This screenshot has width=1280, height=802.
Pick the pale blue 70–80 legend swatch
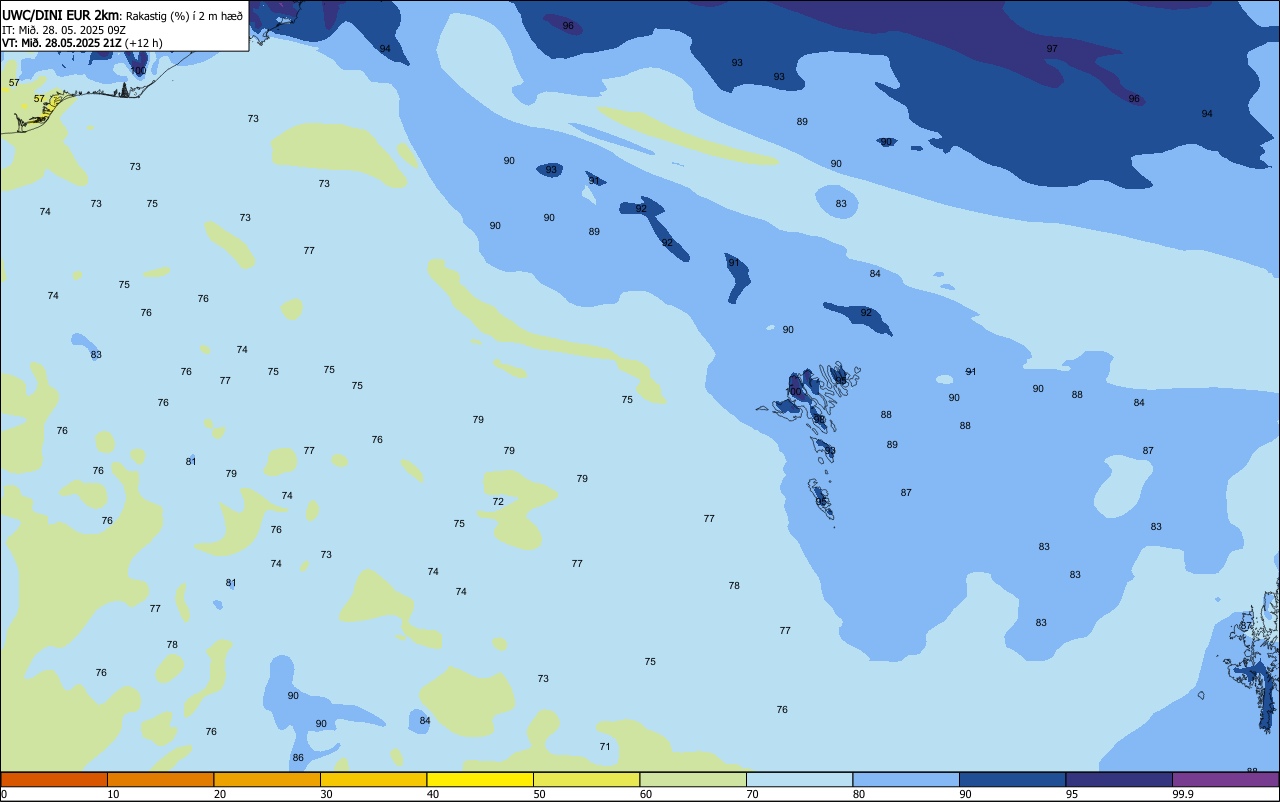tap(799, 779)
